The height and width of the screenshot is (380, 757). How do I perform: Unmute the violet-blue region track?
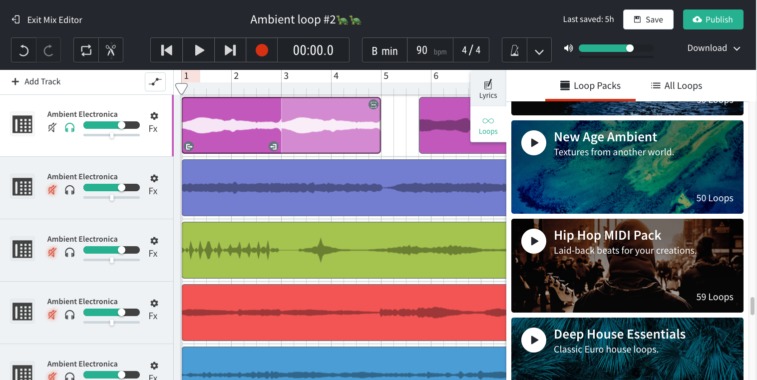[x=52, y=190]
